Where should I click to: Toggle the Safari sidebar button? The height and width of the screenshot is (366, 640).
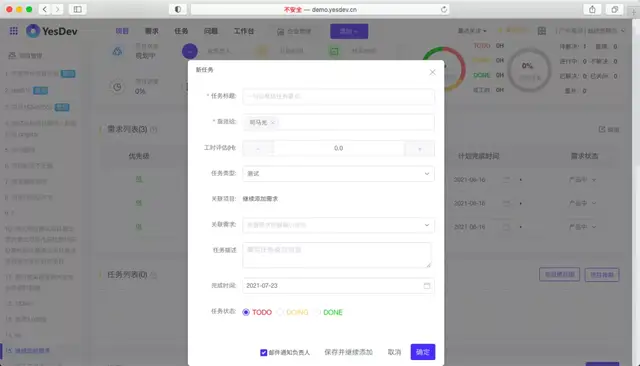(x=77, y=9)
